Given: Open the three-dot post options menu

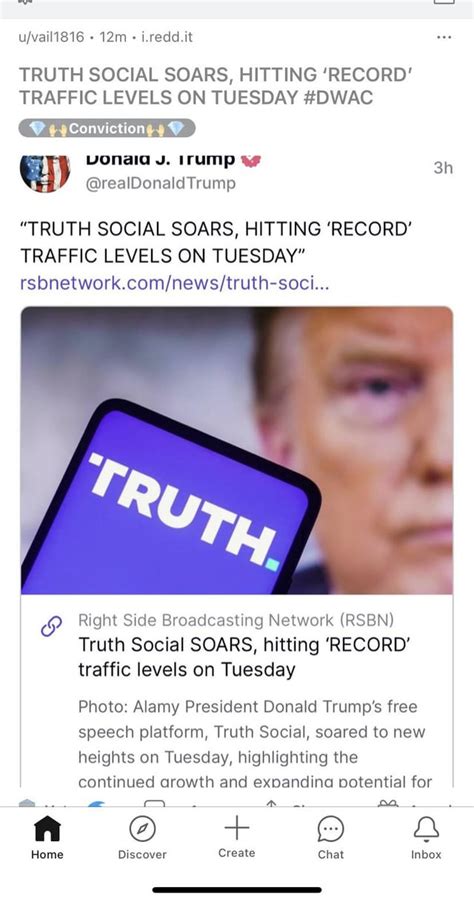Looking at the screenshot, I should pyautogui.click(x=444, y=37).
